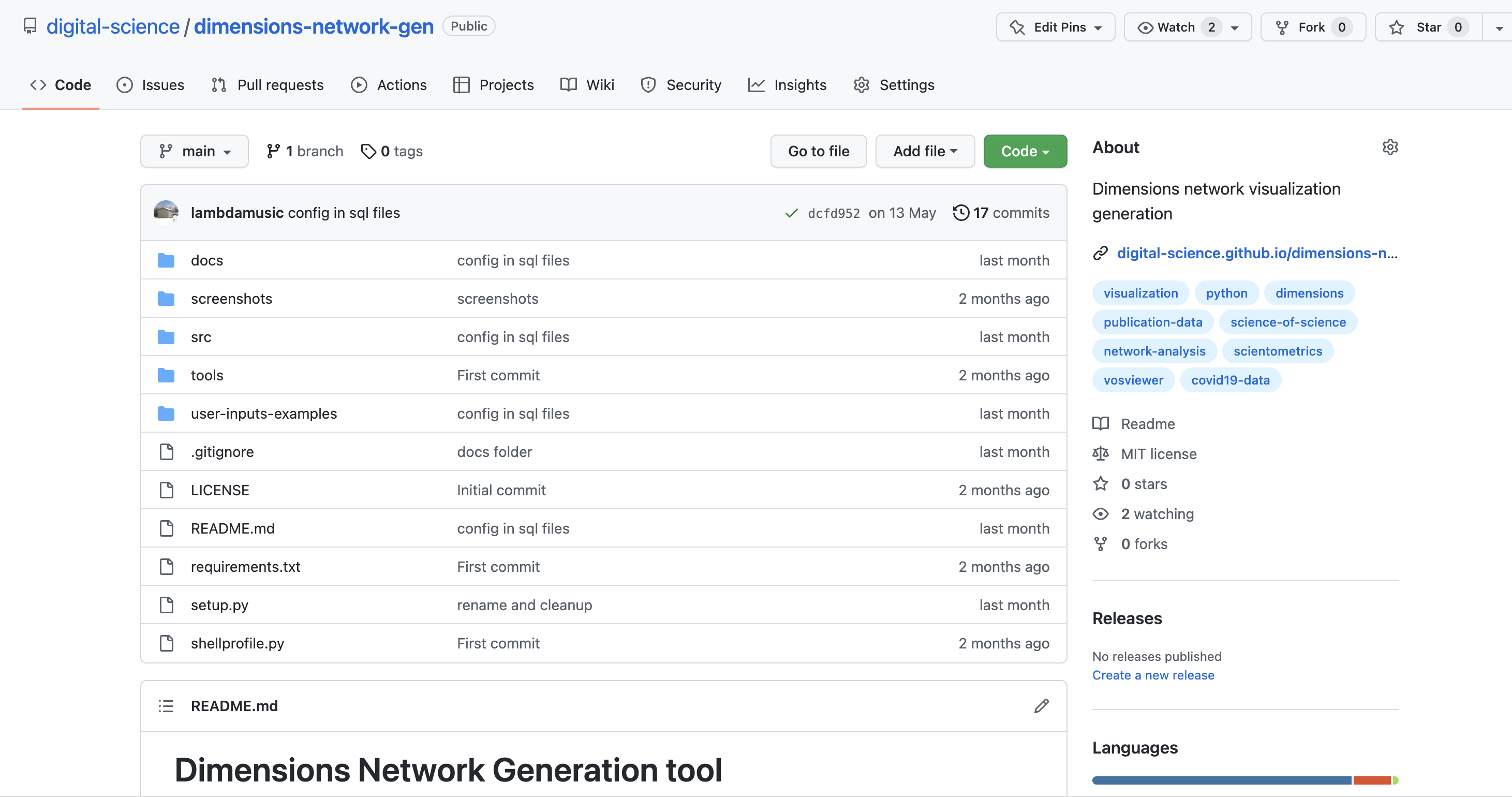Select the covid19-data topic tag
1512x797 pixels.
click(1231, 380)
